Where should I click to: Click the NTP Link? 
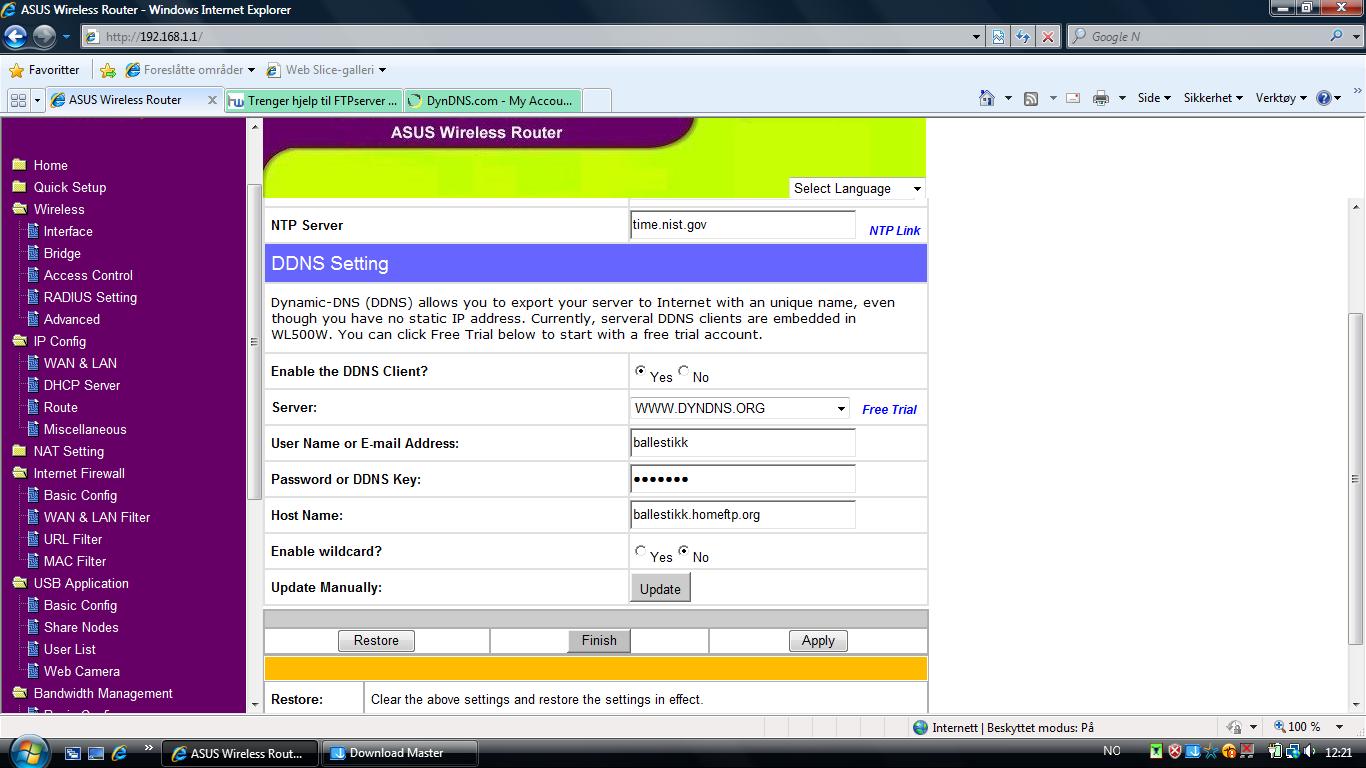pos(894,230)
